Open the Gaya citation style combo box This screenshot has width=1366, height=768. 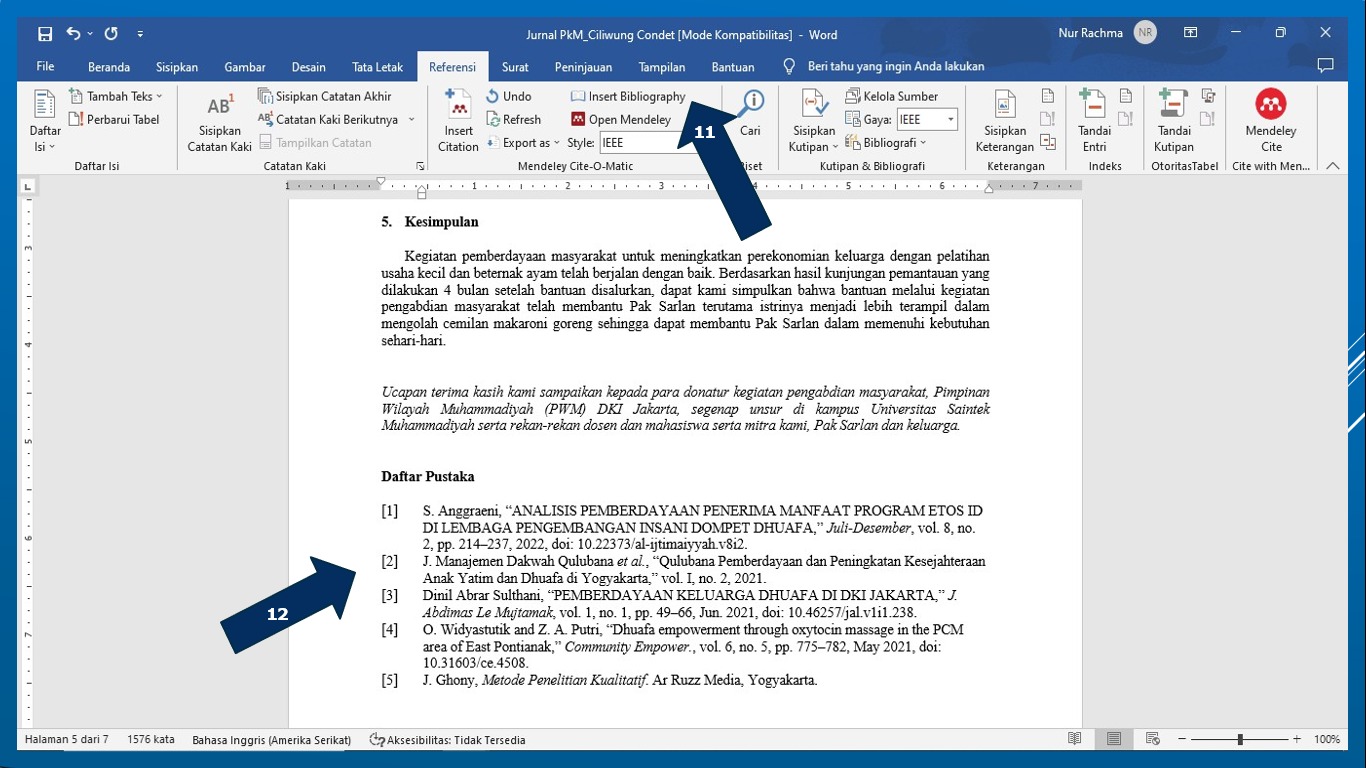point(926,119)
